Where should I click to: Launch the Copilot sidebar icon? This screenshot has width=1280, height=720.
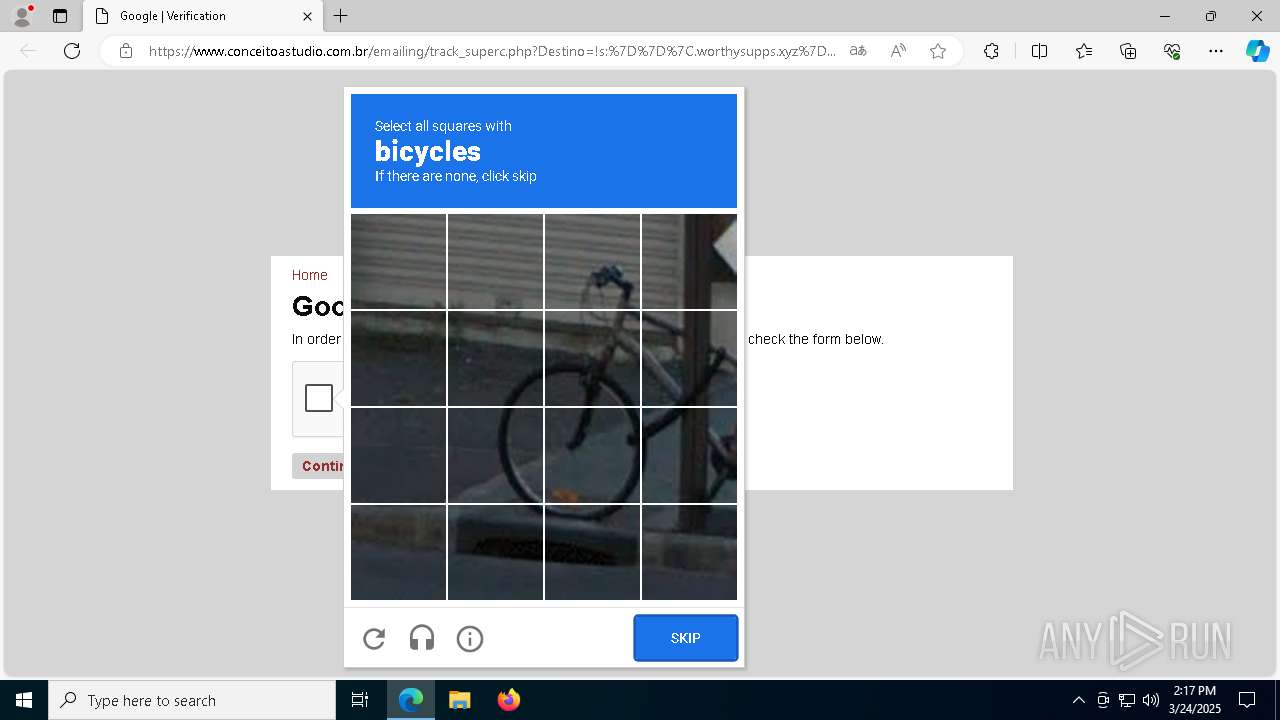tap(1257, 51)
